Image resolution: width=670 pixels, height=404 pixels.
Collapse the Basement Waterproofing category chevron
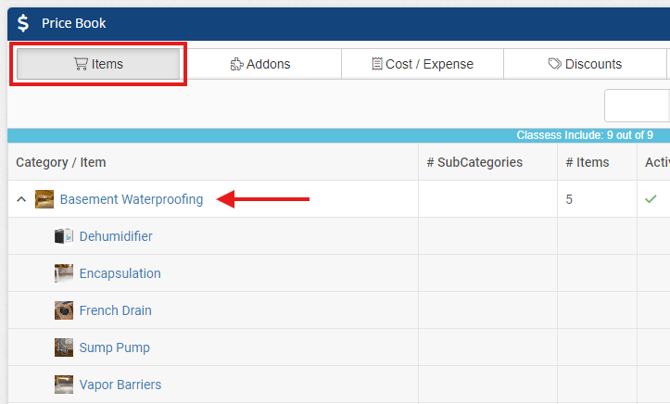21,199
